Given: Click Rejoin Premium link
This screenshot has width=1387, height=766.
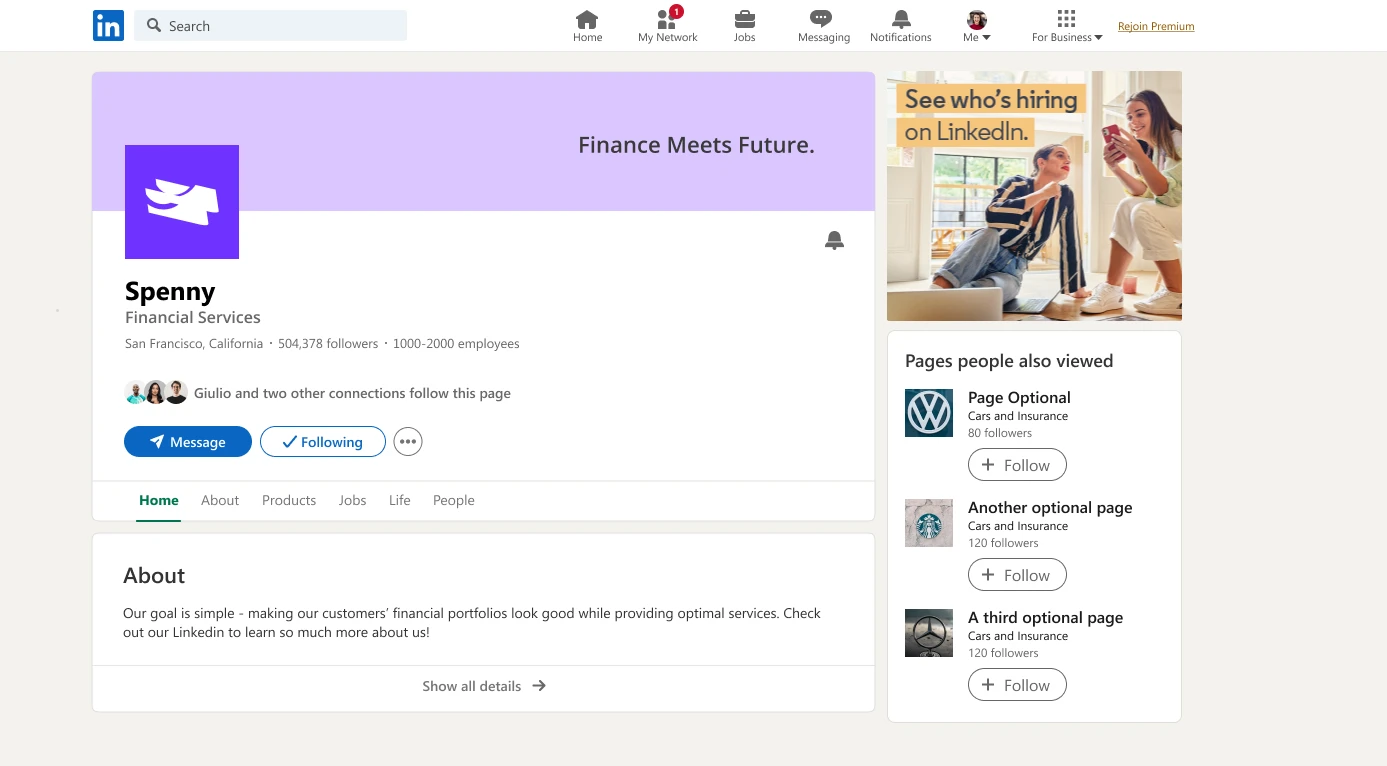Looking at the screenshot, I should coord(1156,27).
